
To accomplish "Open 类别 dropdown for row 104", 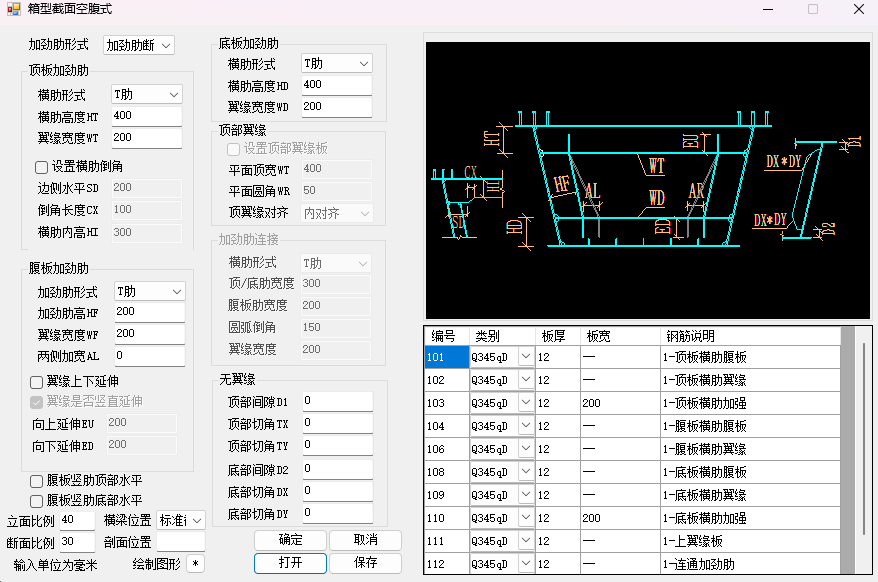I will (526, 425).
